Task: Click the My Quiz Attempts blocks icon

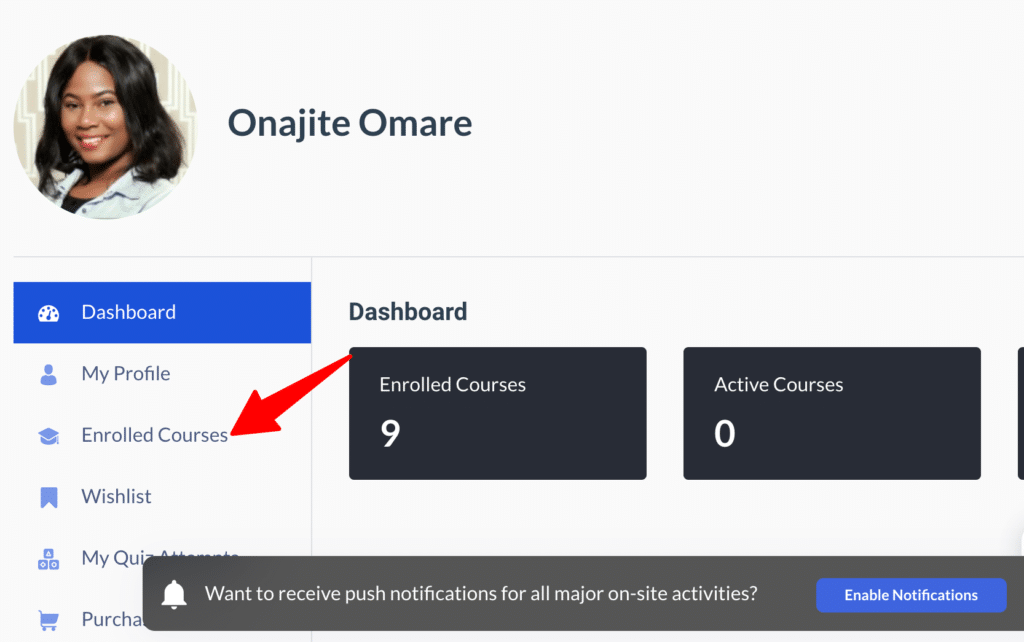Action: click(48, 559)
